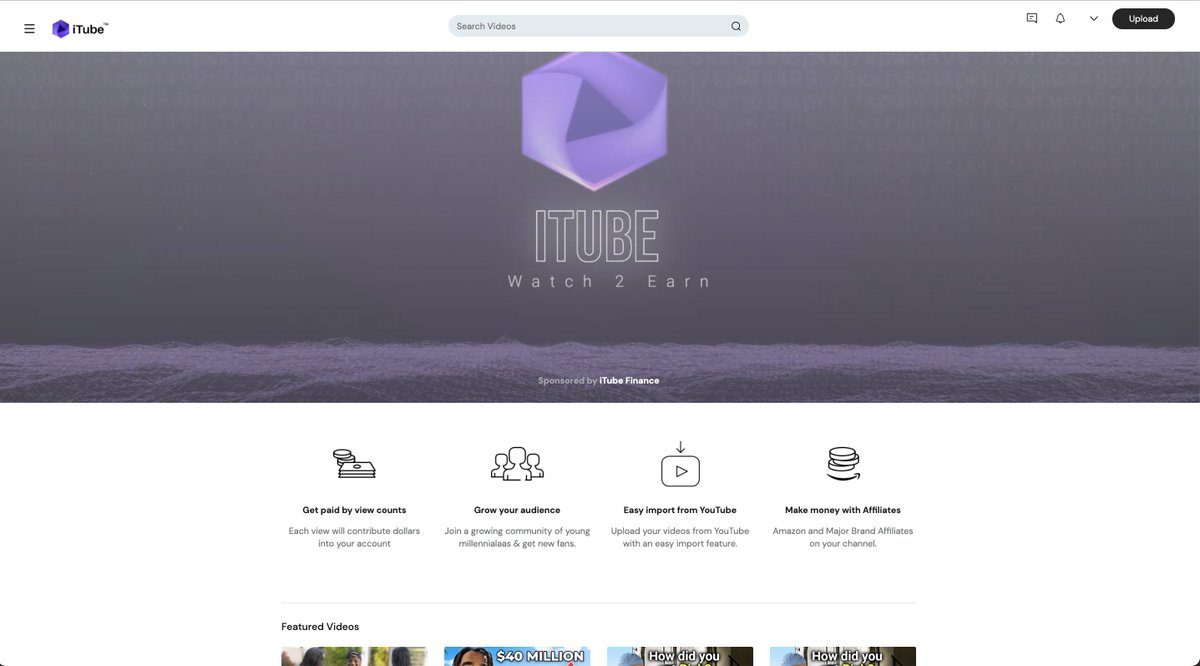Click 'Join a growing community' description
The image size is (1200, 666).
coord(517,537)
